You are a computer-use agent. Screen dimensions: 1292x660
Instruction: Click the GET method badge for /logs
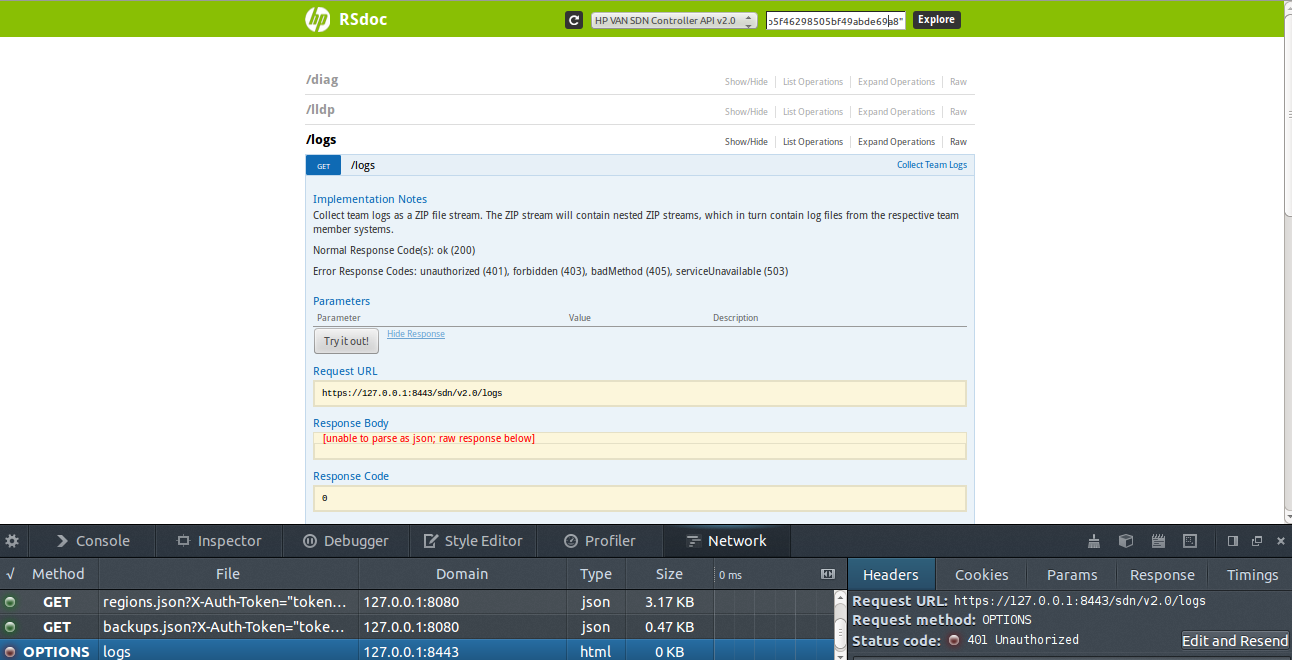pyautogui.click(x=324, y=166)
